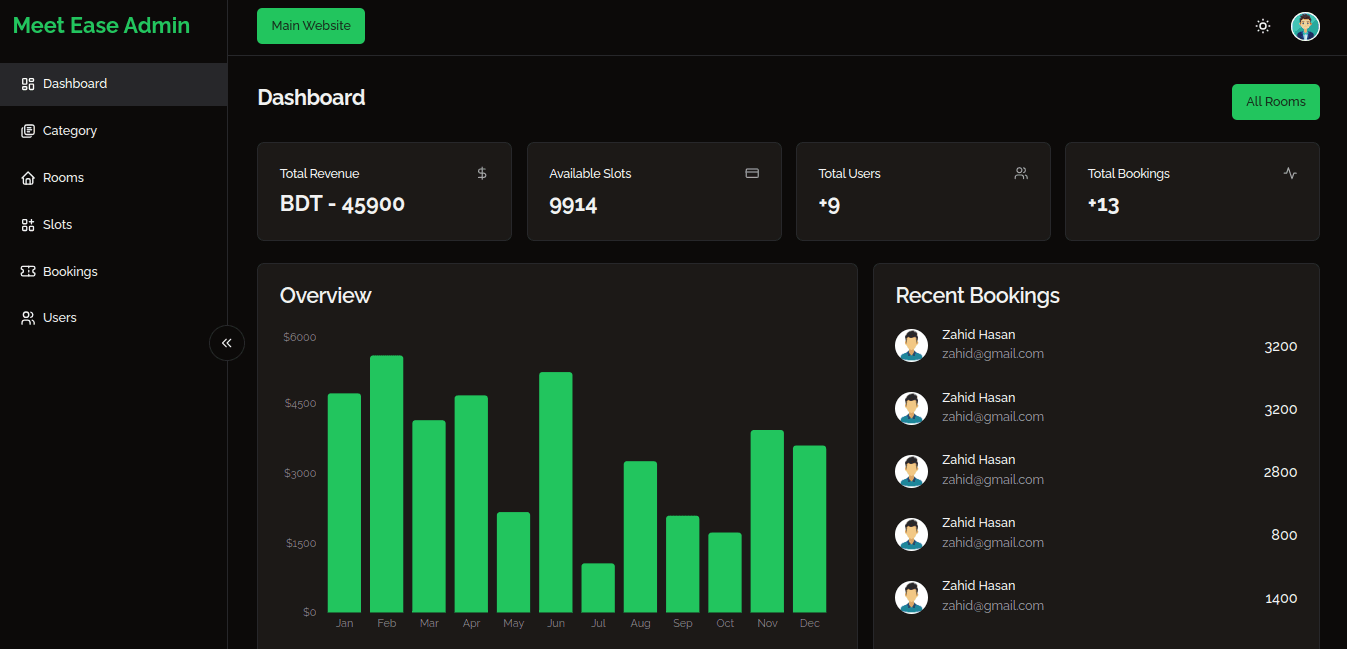Toggle the light/dark theme sun icon
This screenshot has width=1347, height=649.
click(1263, 26)
